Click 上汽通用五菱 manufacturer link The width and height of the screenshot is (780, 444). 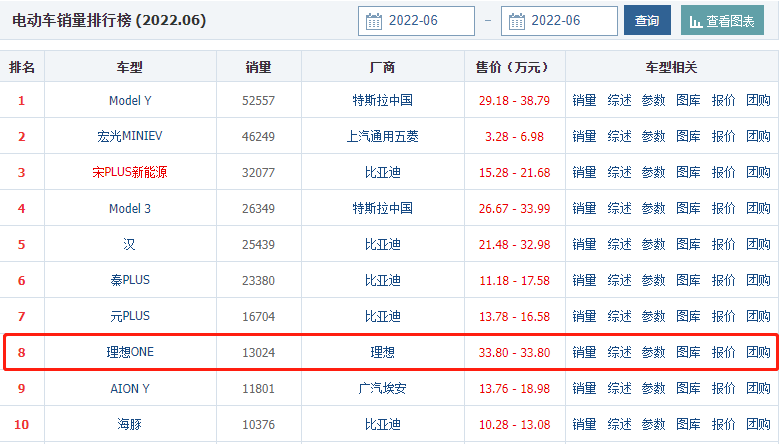pos(382,136)
